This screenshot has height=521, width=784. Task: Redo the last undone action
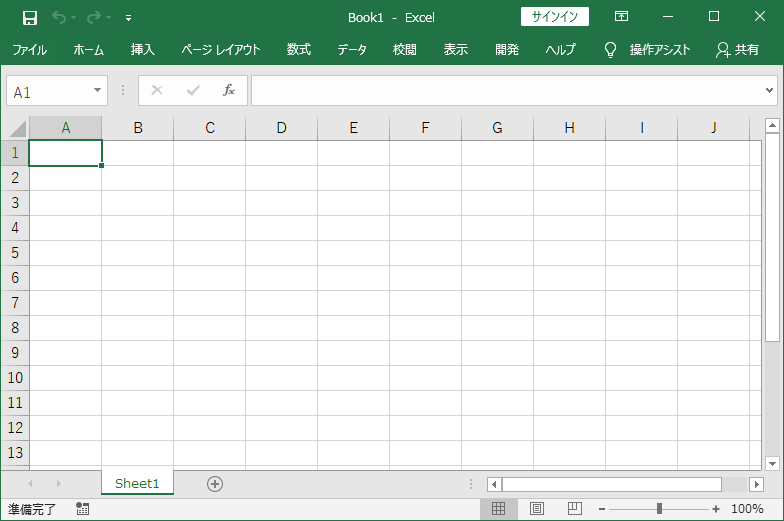click(94, 18)
